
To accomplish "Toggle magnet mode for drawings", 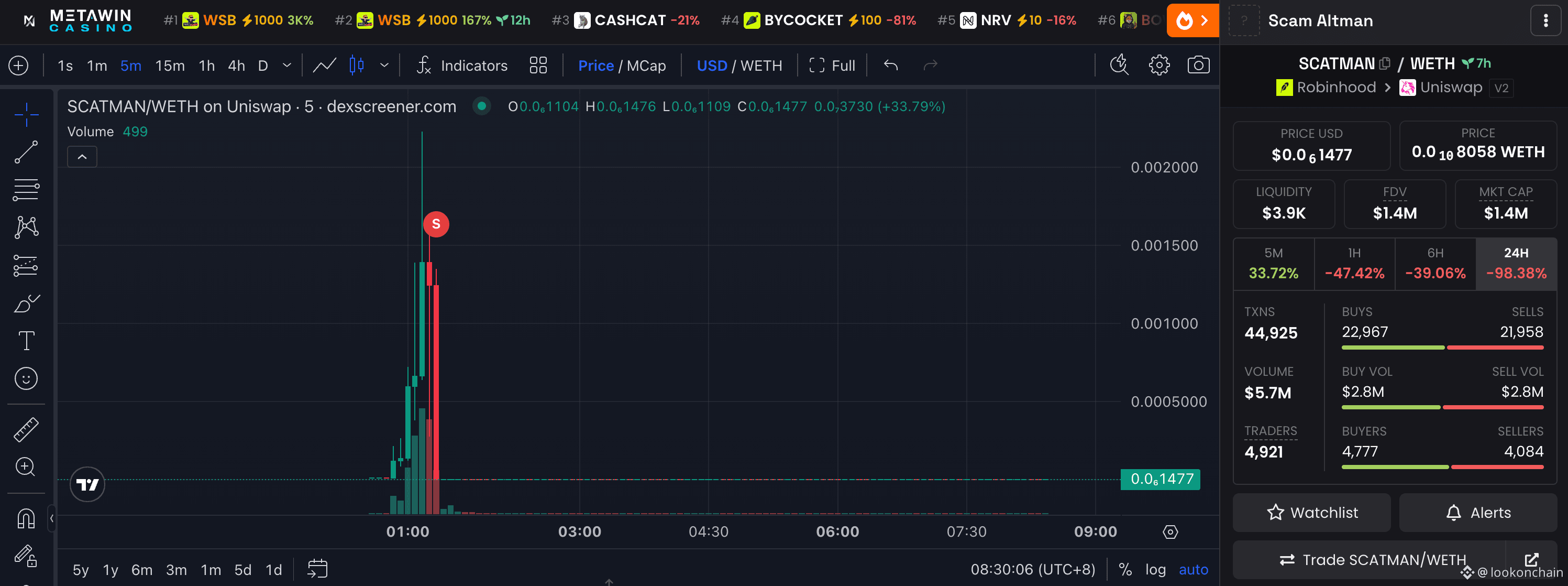I will tap(26, 518).
